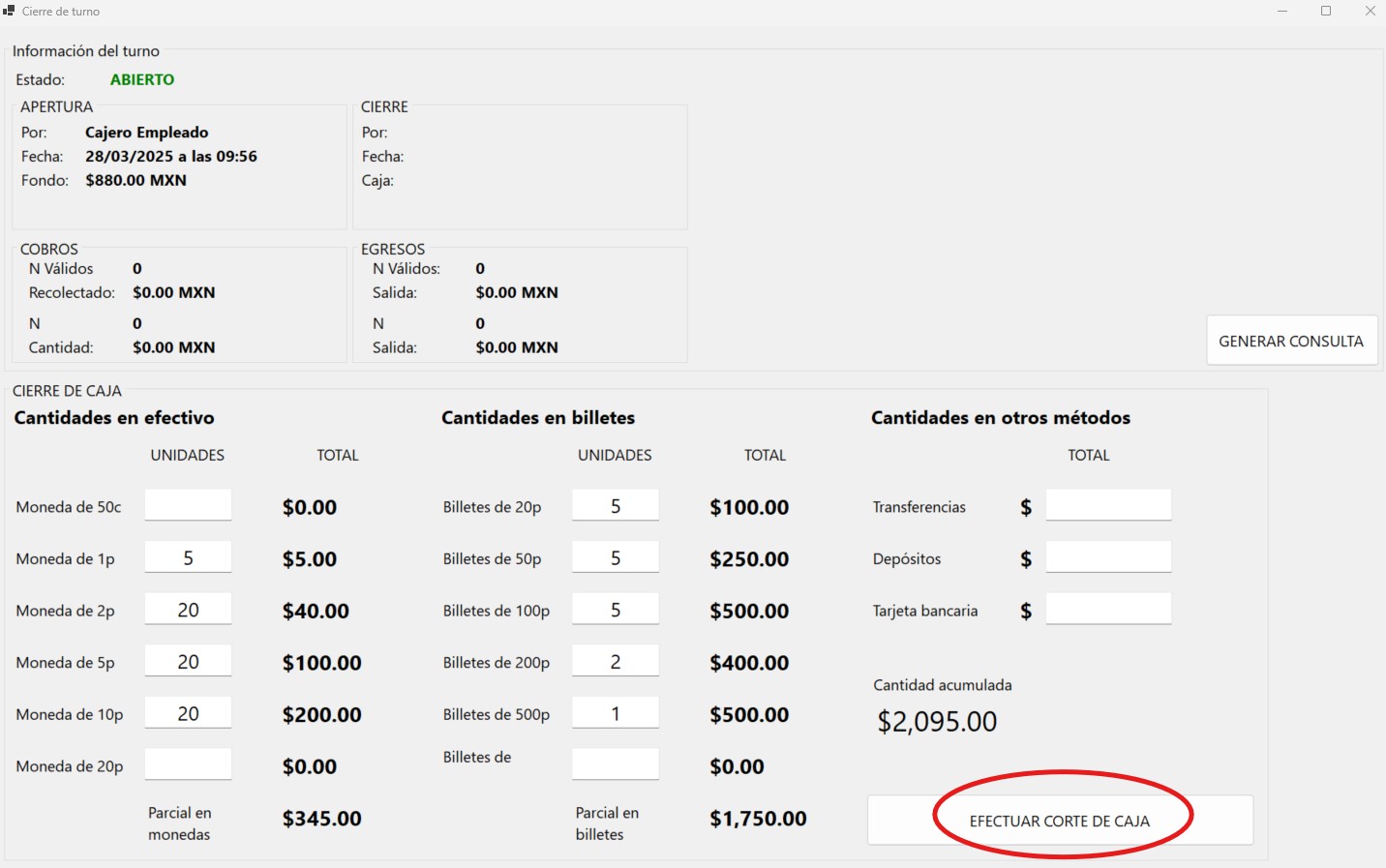1386x868 pixels.
Task: Focus the Moneda de 2p units input
Action: (x=188, y=610)
